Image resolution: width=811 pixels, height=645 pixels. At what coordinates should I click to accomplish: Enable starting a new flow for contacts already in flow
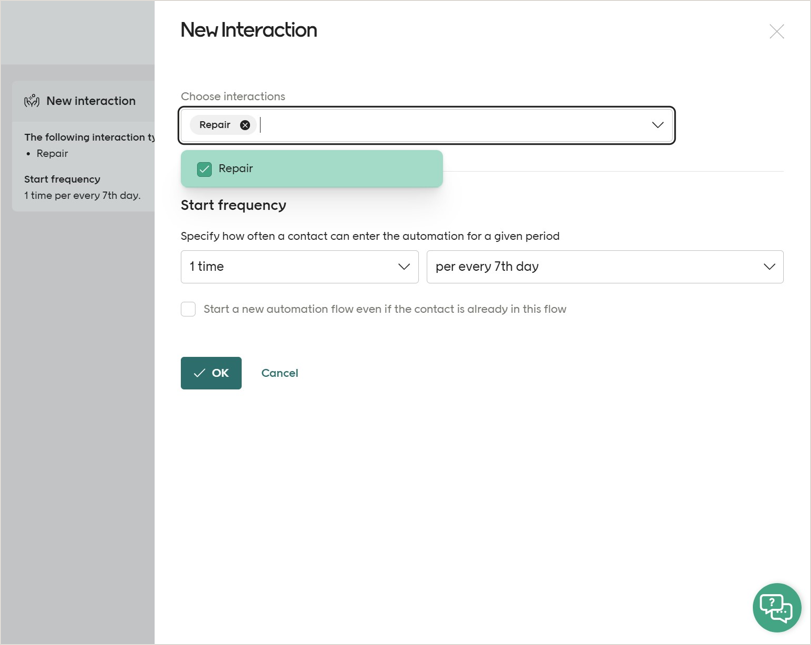pos(188,309)
